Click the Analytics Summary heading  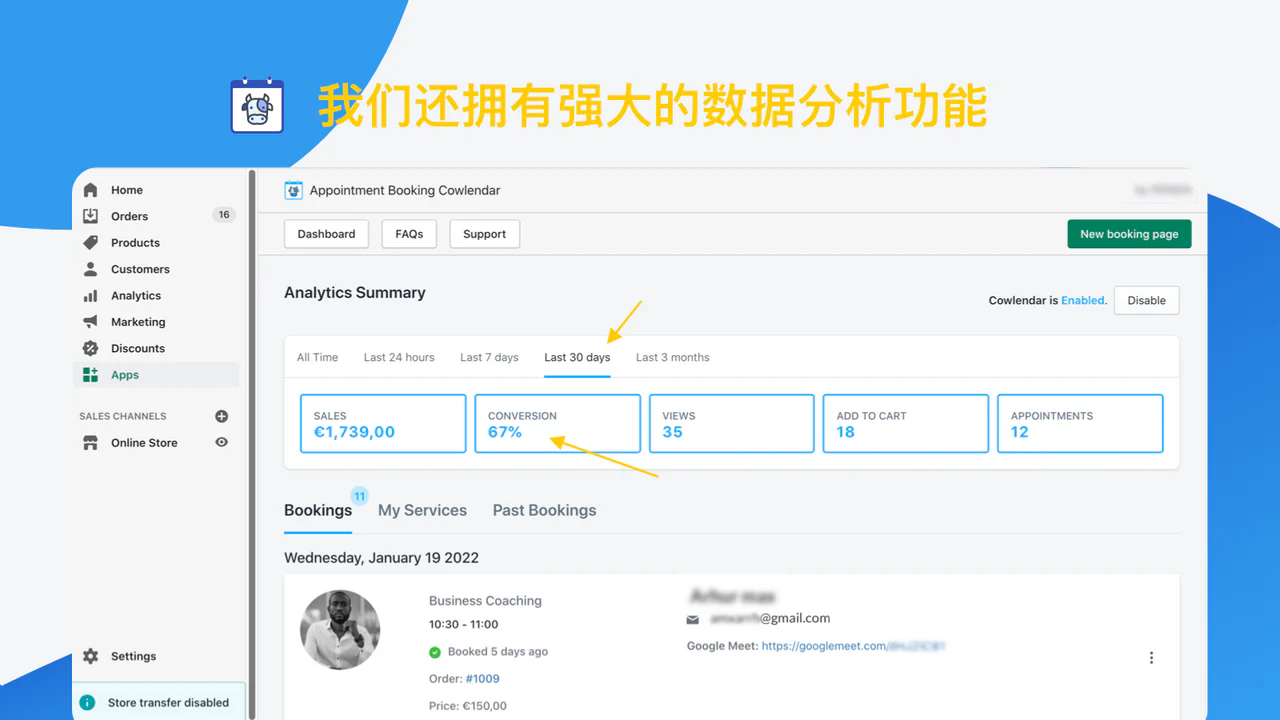click(355, 293)
